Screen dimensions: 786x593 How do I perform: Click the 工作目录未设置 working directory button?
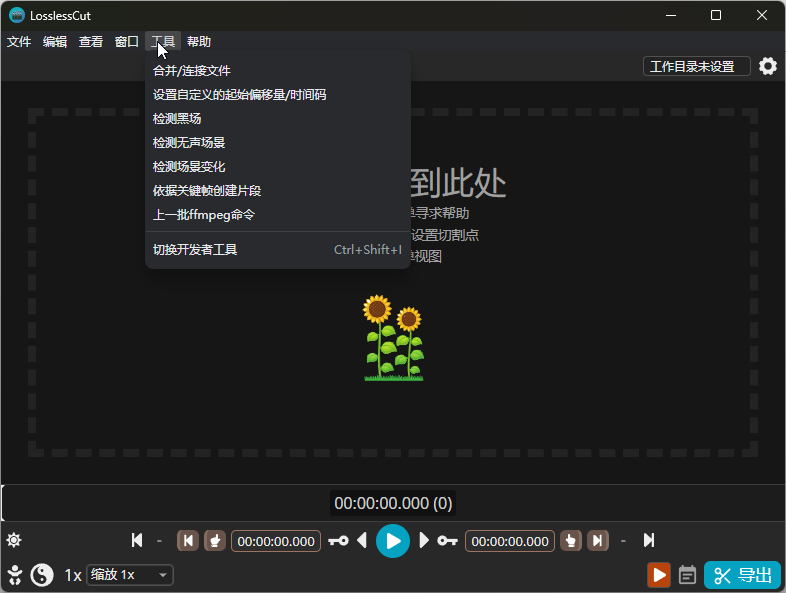(x=696, y=66)
